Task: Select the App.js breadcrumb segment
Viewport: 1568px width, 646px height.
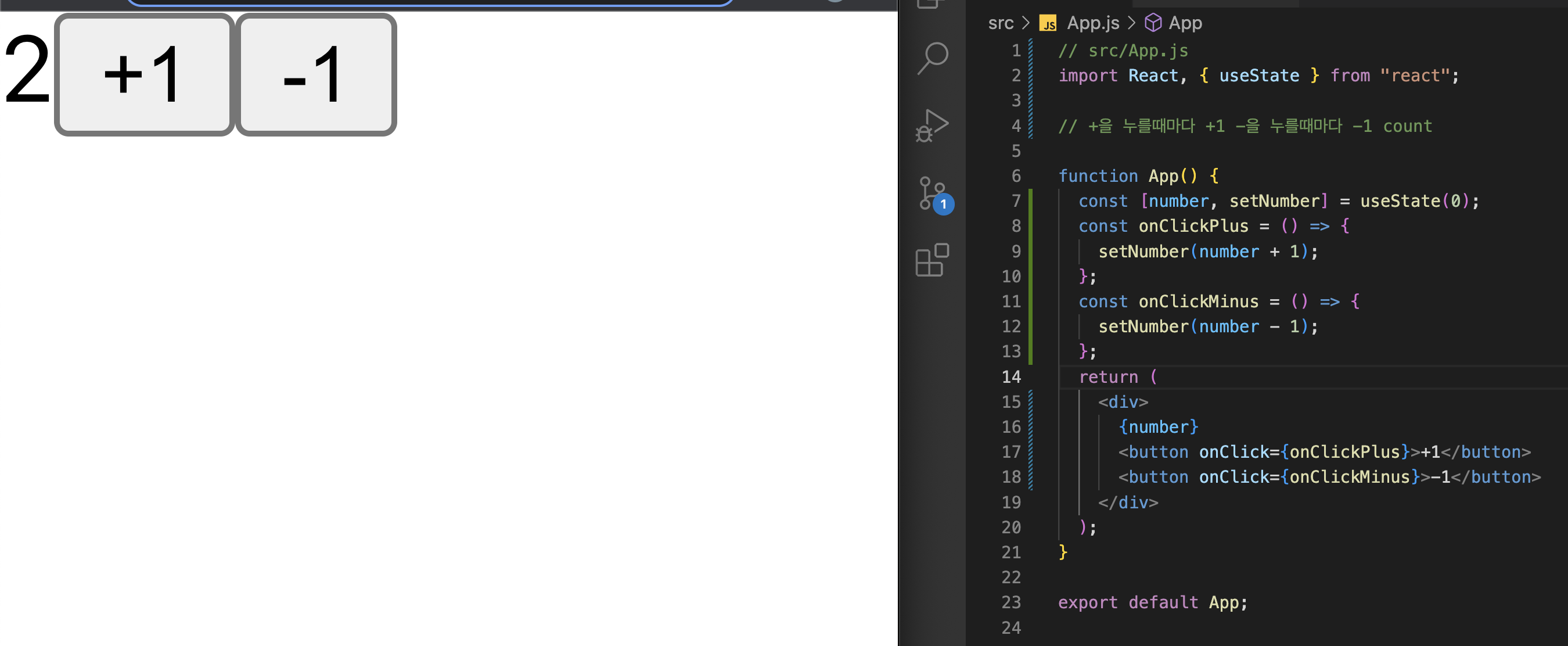Action: point(1092,23)
